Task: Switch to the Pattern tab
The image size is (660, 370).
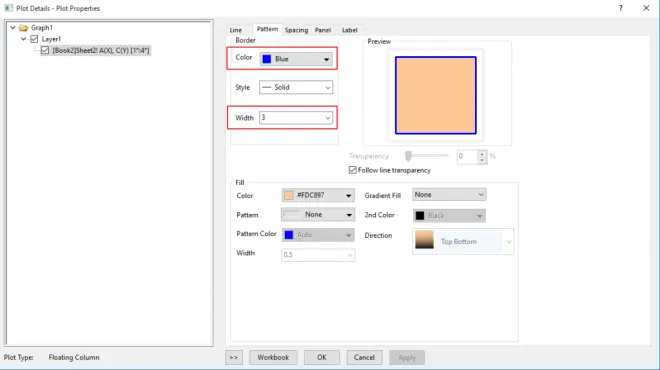Action: coord(267,29)
